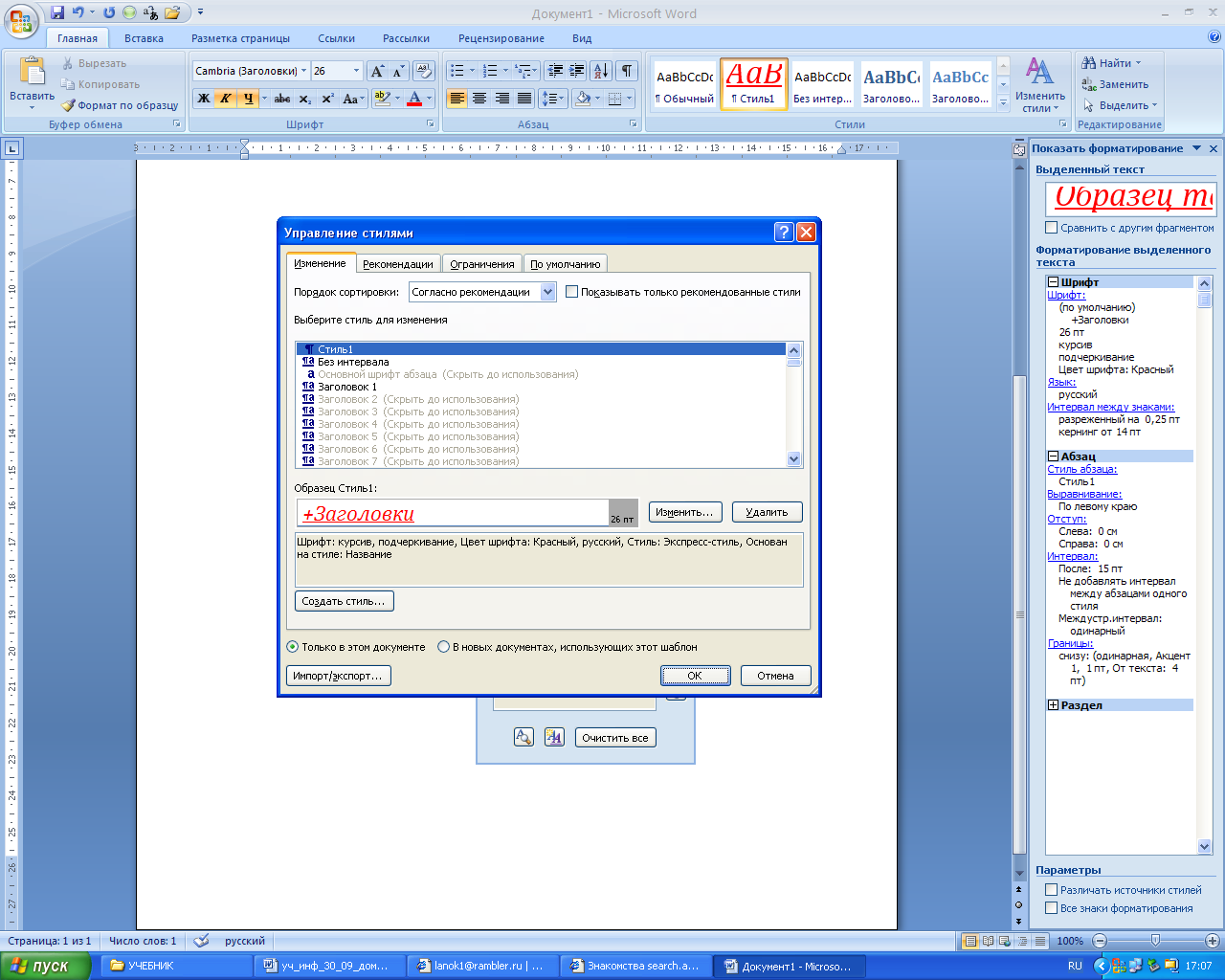Open Найти dropdown arrow

[1138, 63]
